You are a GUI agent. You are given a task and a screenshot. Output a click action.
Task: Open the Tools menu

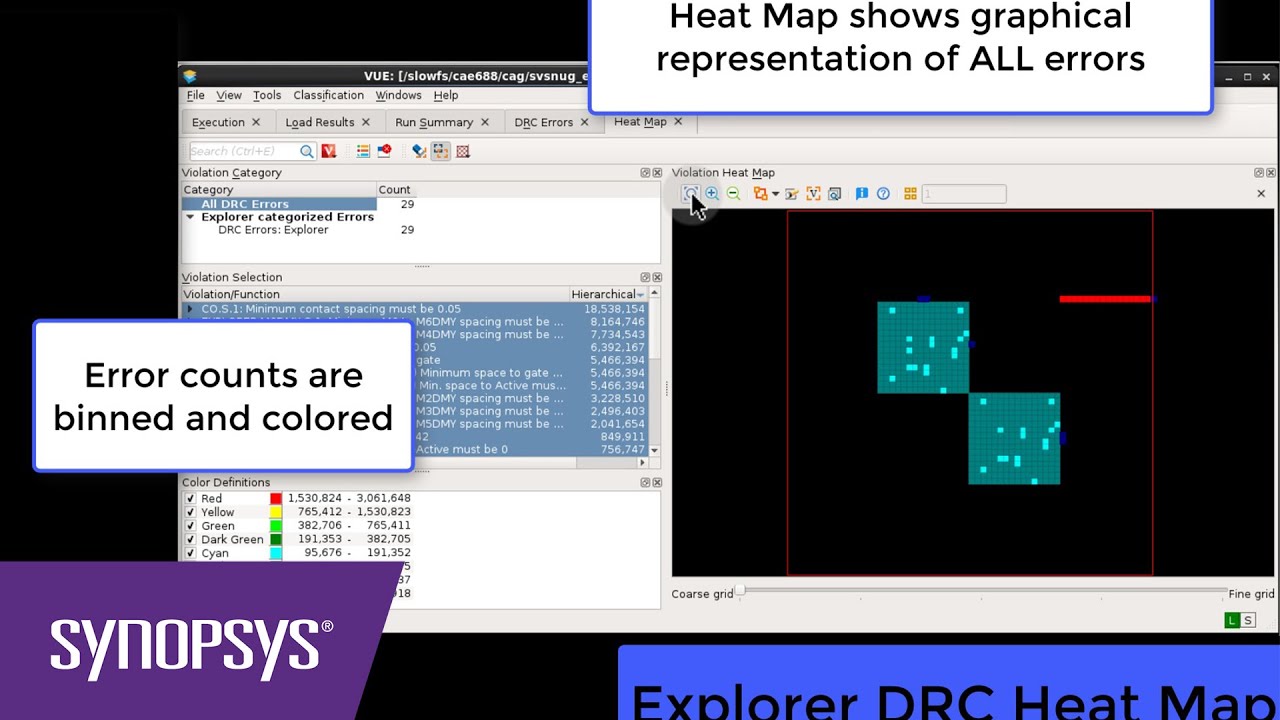[x=267, y=95]
